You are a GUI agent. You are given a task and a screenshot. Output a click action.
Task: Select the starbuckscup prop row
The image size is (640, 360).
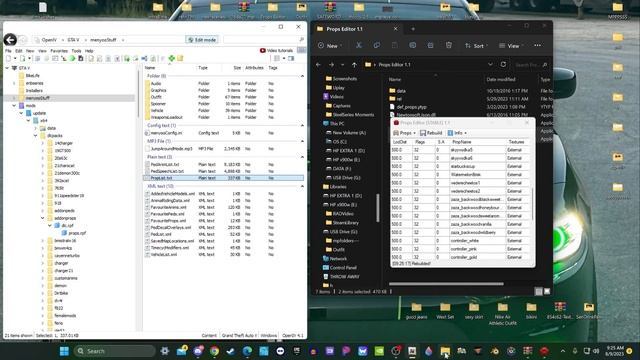461,167
